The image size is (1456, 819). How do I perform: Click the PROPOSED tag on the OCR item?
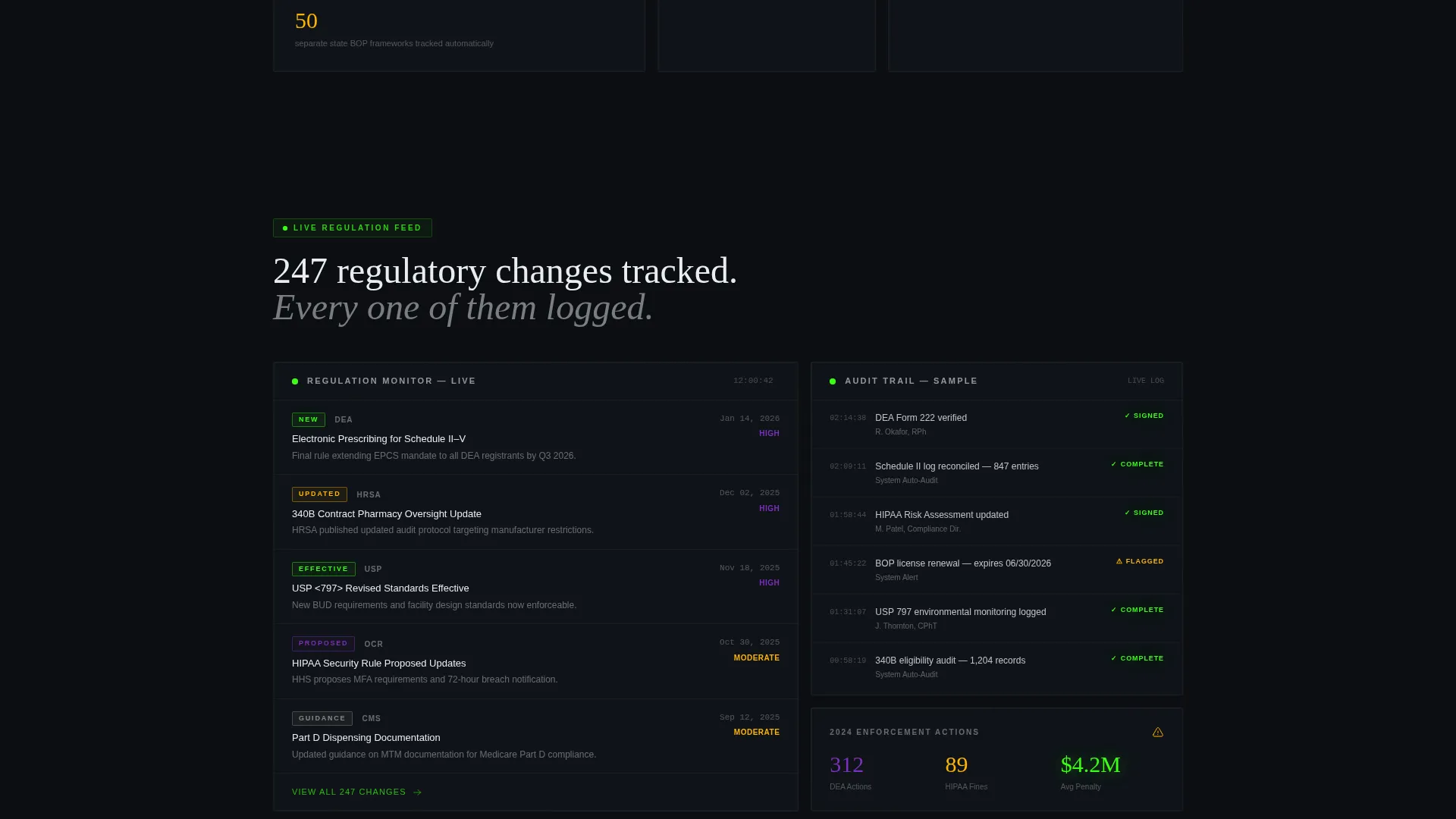click(323, 644)
